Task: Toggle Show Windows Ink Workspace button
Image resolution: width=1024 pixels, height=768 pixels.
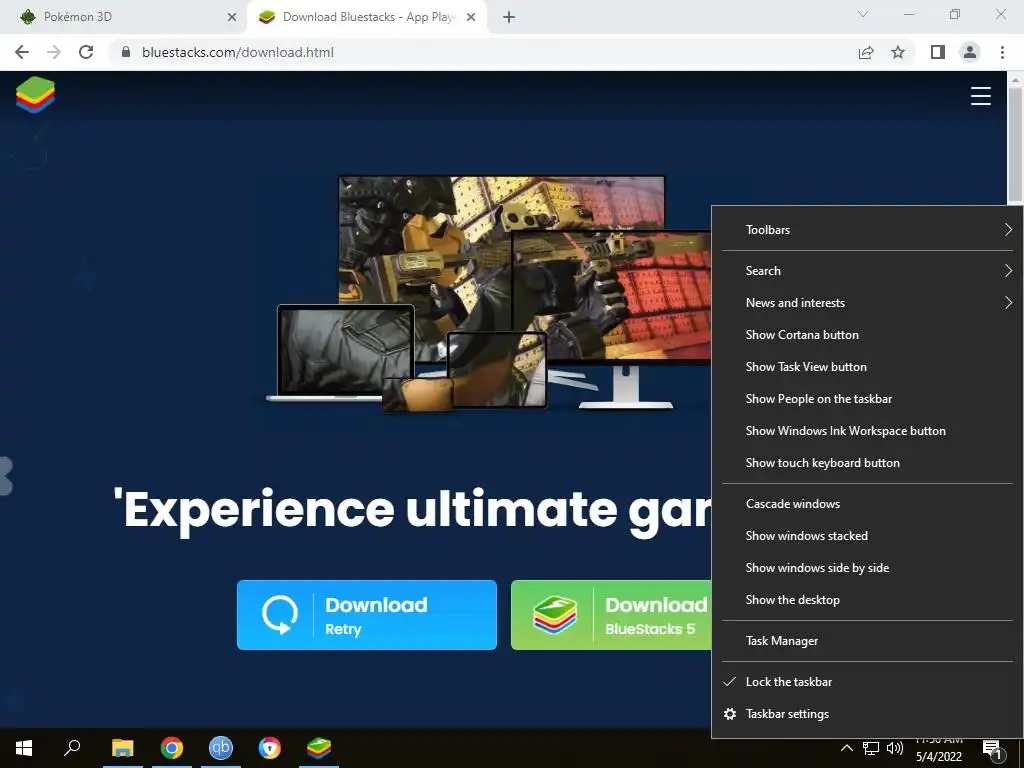Action: tap(867, 430)
